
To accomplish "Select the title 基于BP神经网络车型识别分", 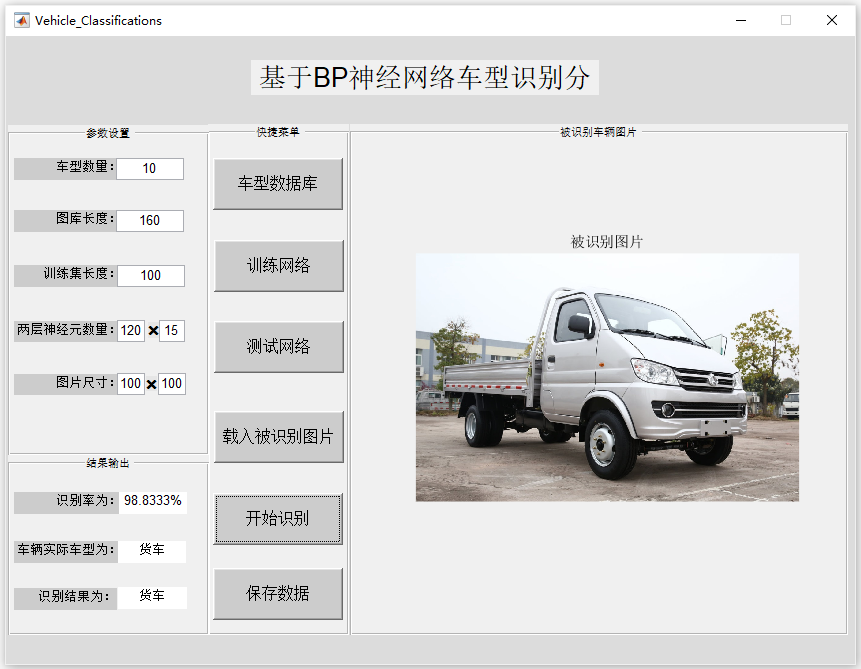I will click(425, 77).
